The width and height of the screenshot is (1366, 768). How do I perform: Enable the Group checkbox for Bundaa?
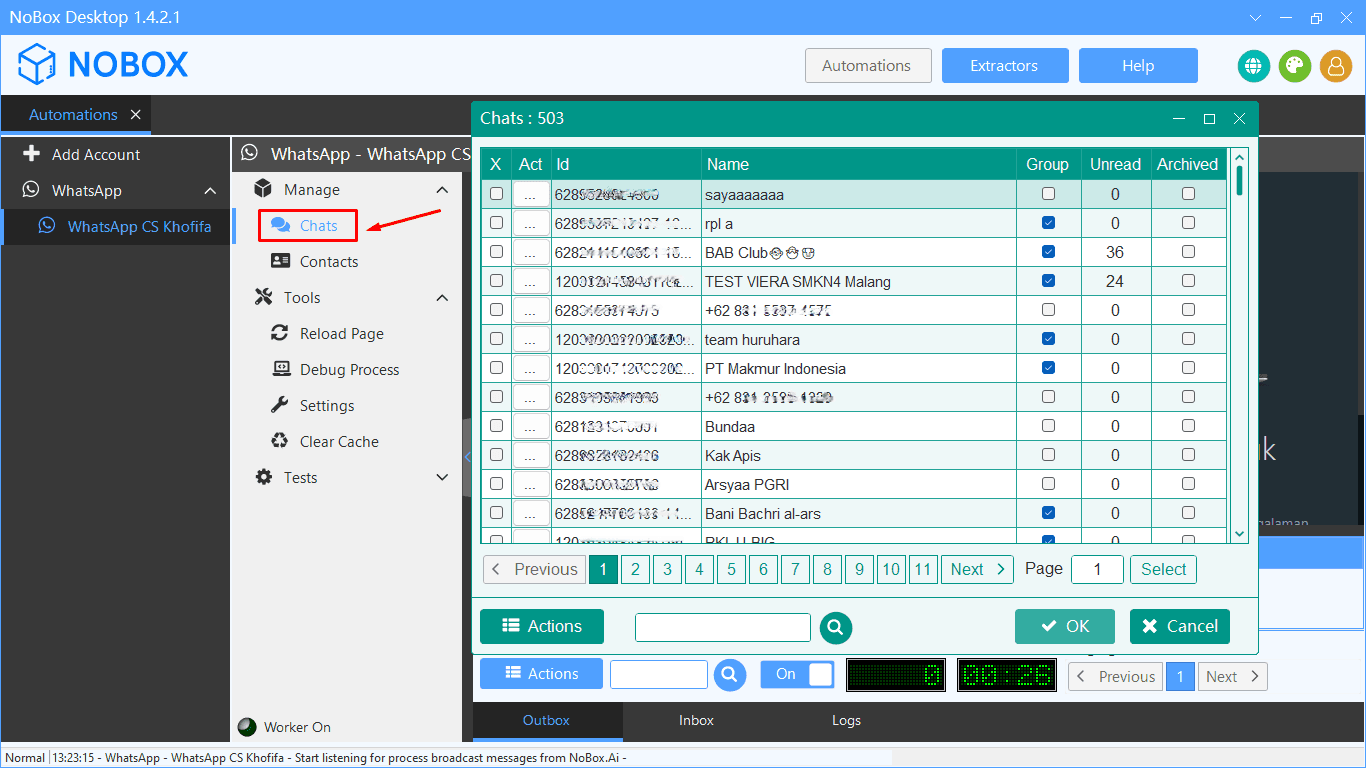[x=1048, y=425]
